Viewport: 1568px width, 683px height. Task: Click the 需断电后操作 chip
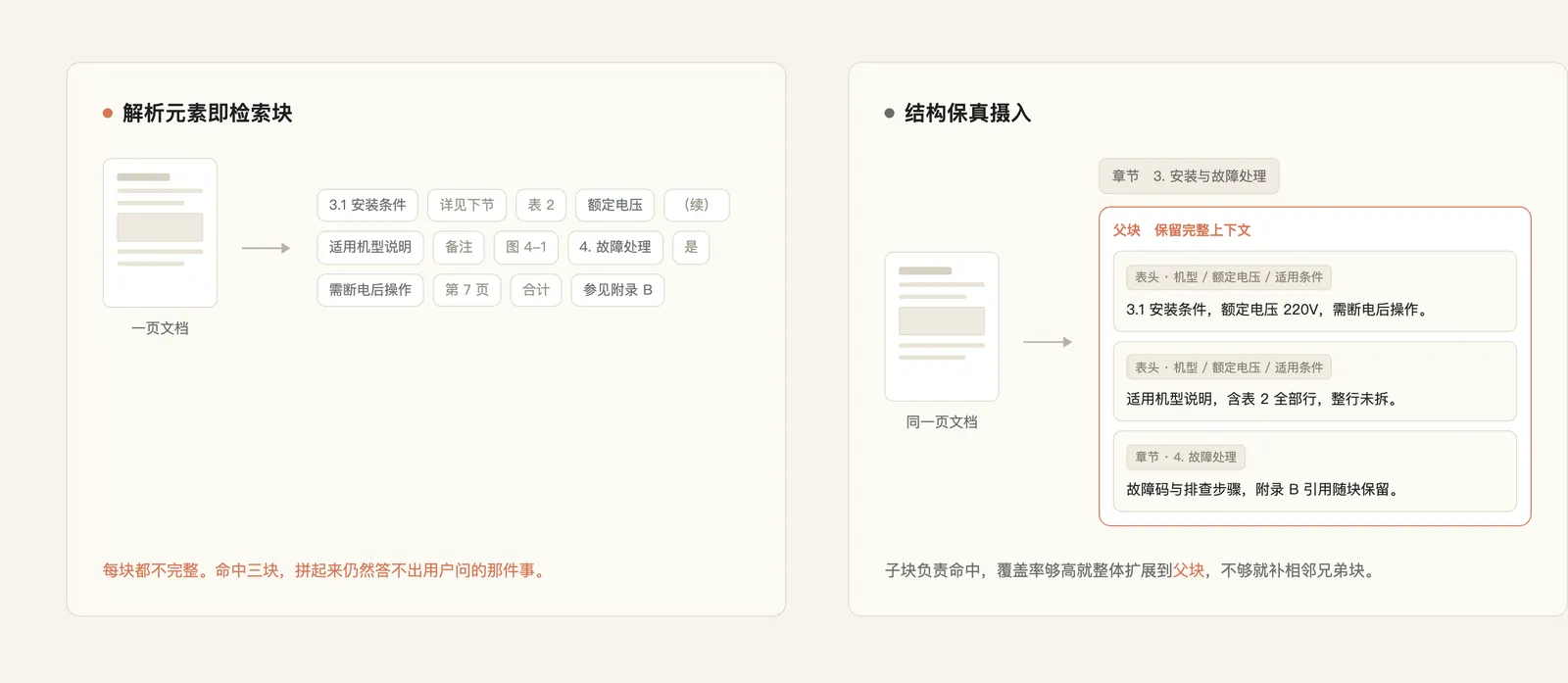370,290
